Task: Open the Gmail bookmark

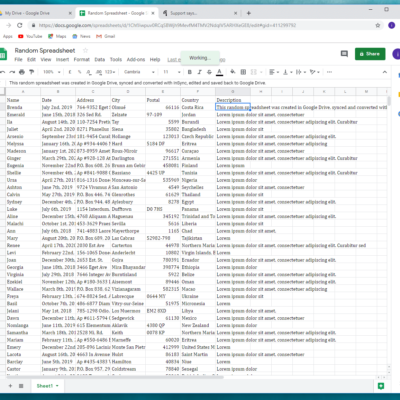Action: (x=105, y=36)
